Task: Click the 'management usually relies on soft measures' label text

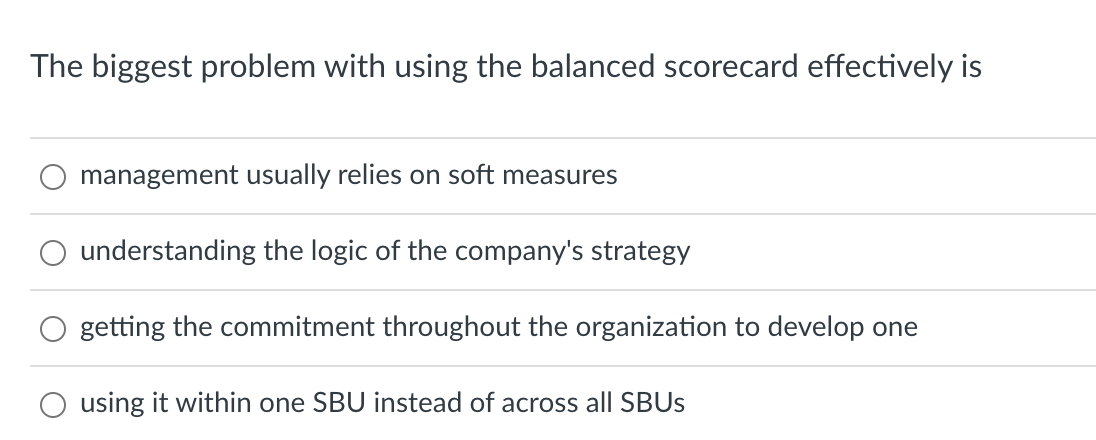Action: [x=349, y=175]
